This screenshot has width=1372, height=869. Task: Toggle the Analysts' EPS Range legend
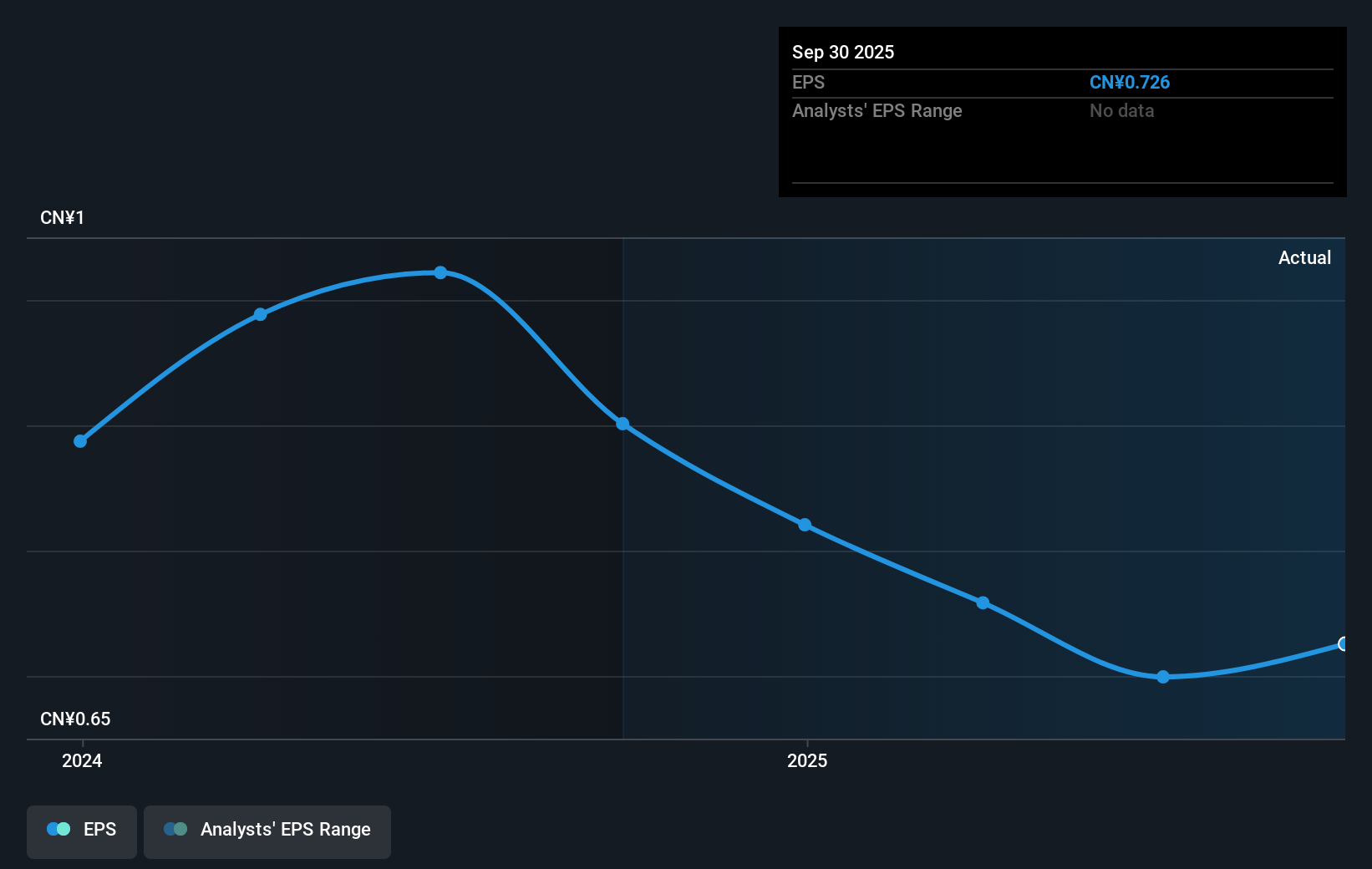267,831
